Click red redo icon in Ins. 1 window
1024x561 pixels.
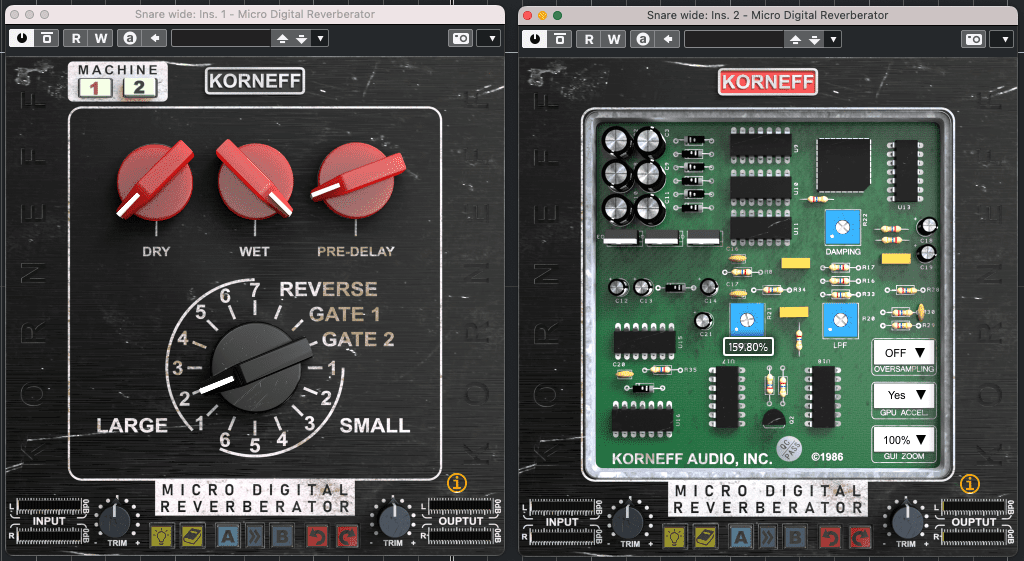click(347, 536)
